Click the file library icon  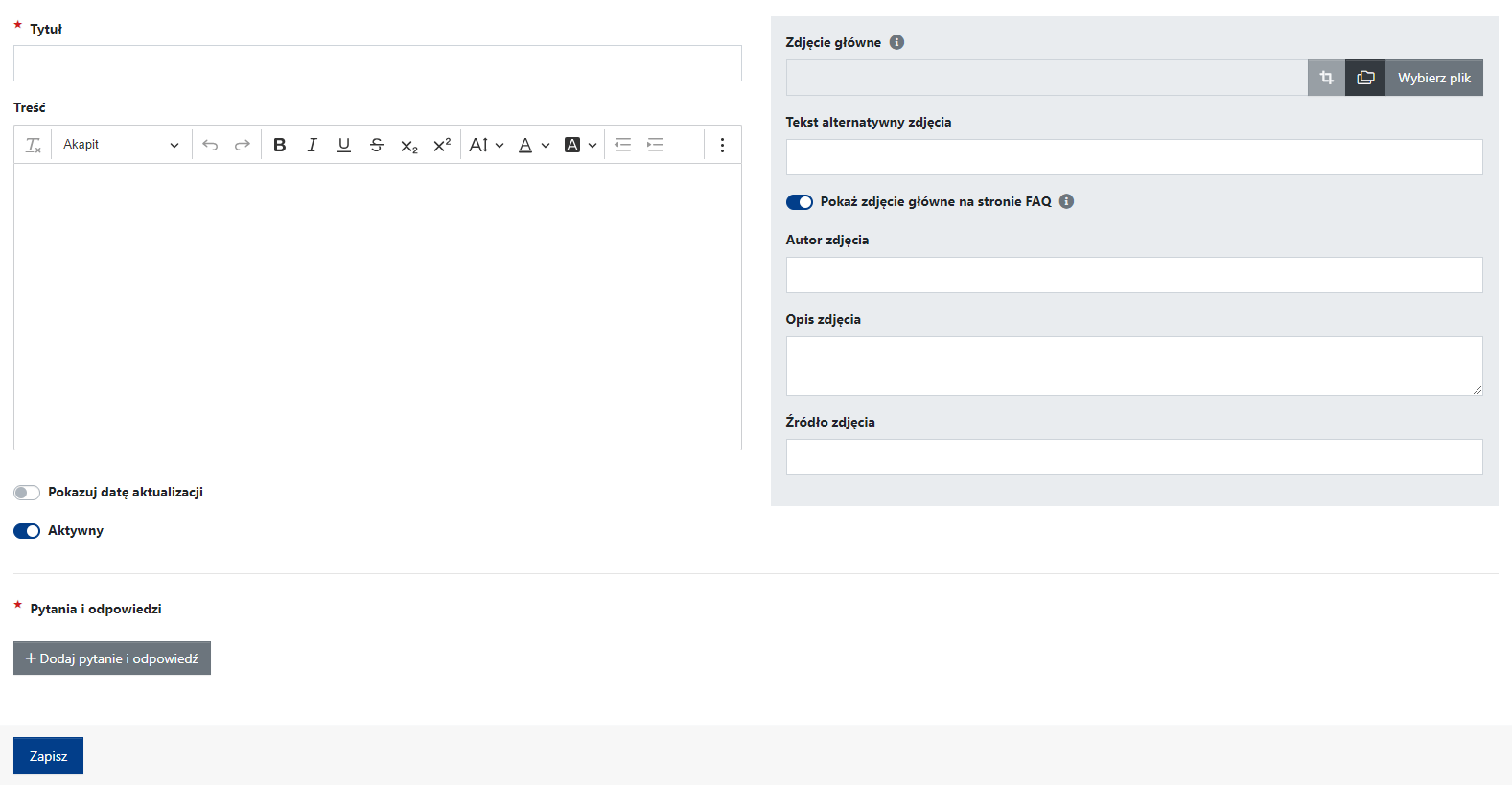(1365, 78)
